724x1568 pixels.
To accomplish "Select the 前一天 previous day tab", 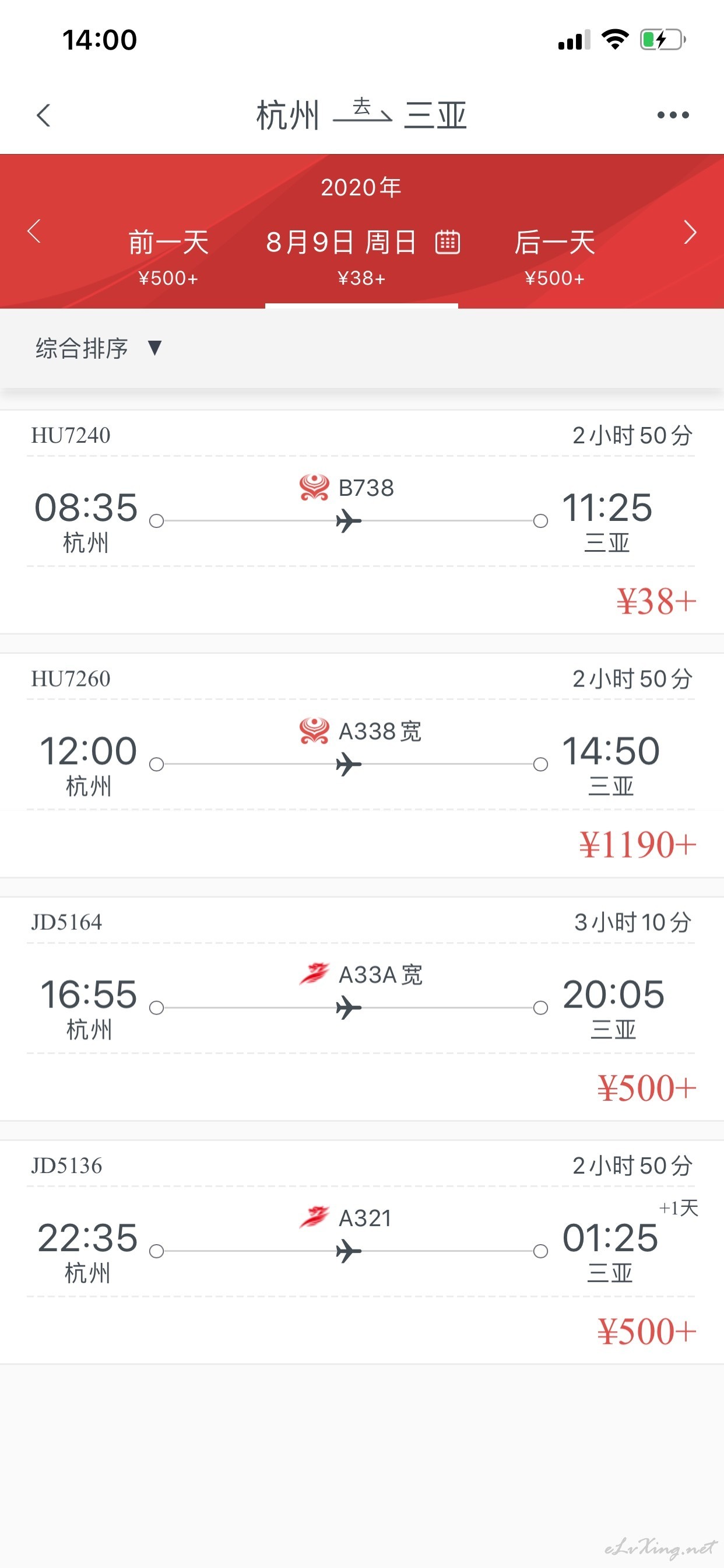I will click(168, 256).
